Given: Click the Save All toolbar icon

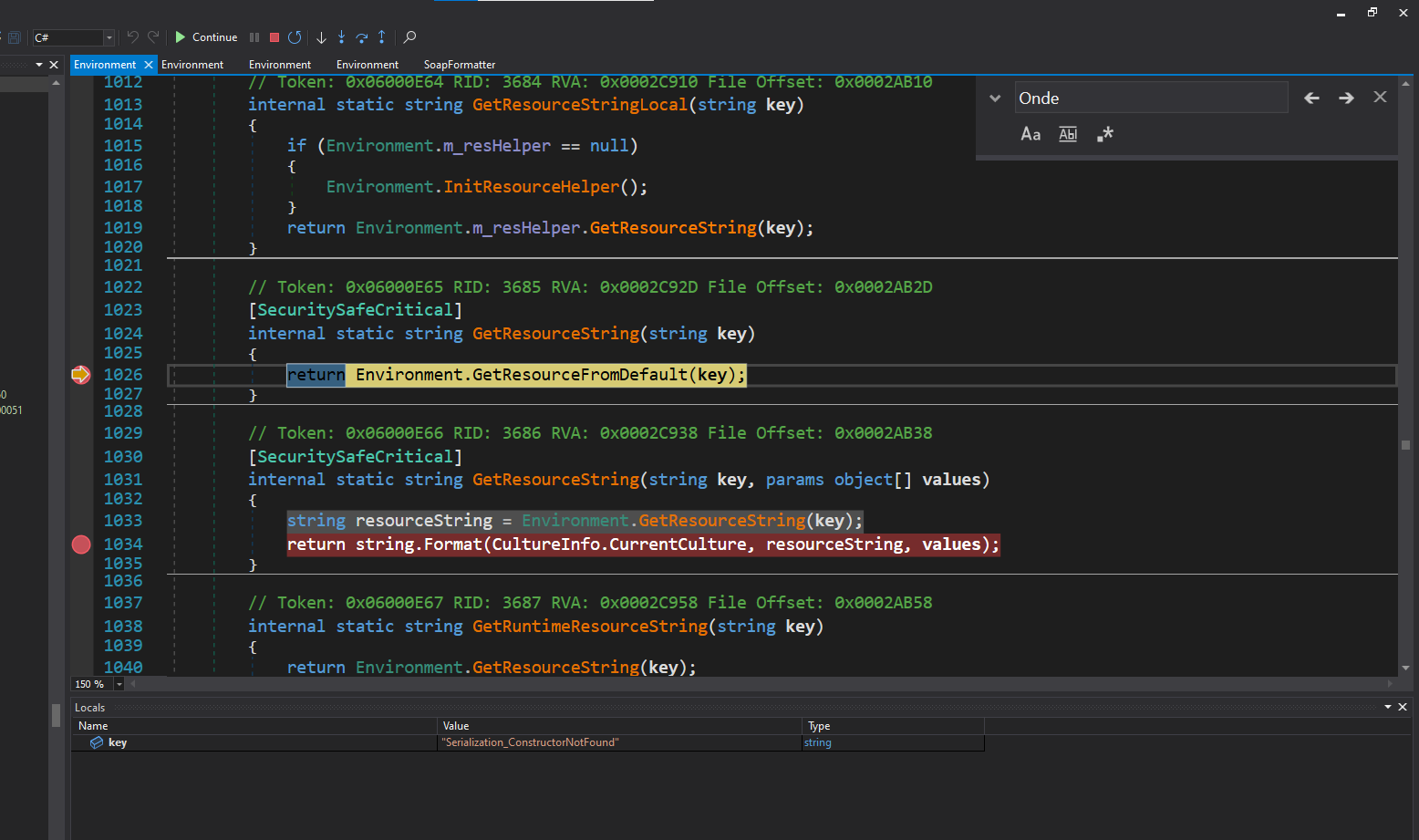Looking at the screenshot, I should [14, 37].
